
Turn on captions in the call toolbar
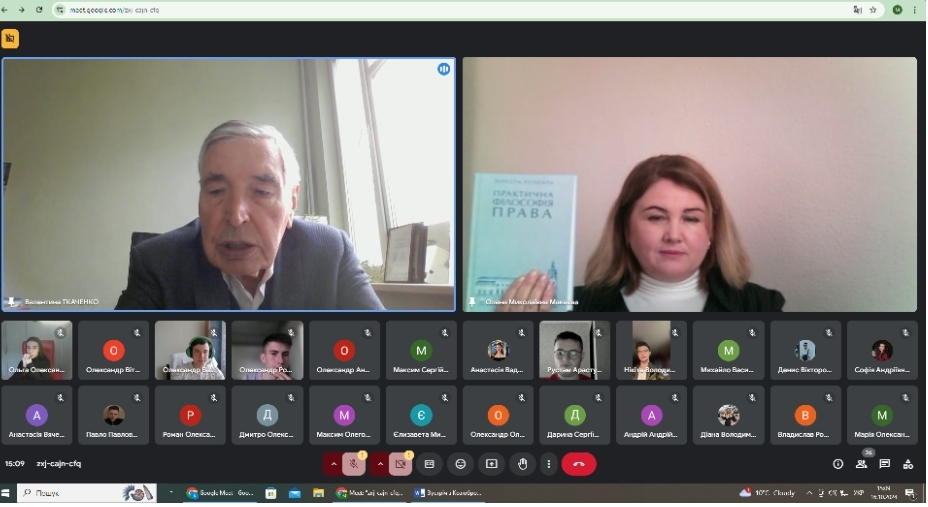[x=429, y=464]
